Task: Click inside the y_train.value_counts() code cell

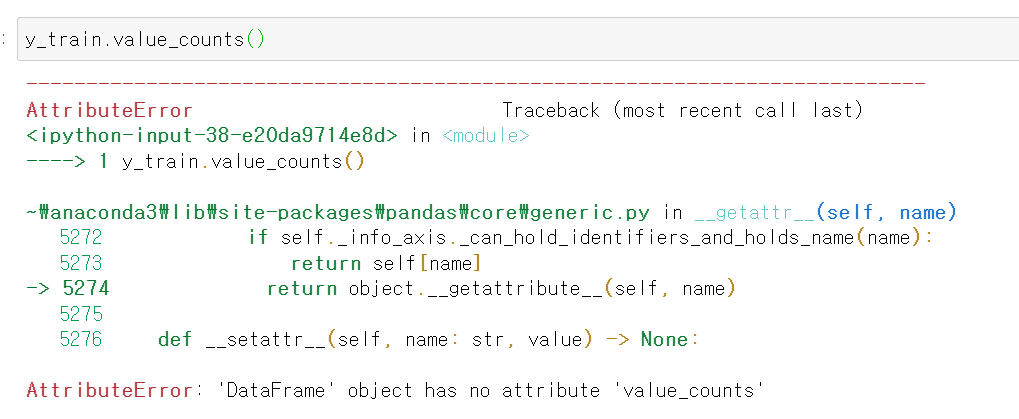Action: [517, 40]
